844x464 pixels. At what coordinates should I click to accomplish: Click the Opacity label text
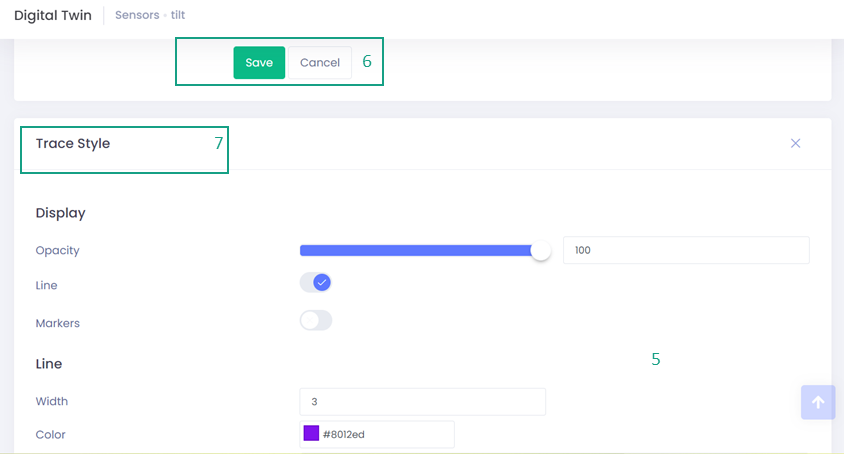[x=58, y=250]
